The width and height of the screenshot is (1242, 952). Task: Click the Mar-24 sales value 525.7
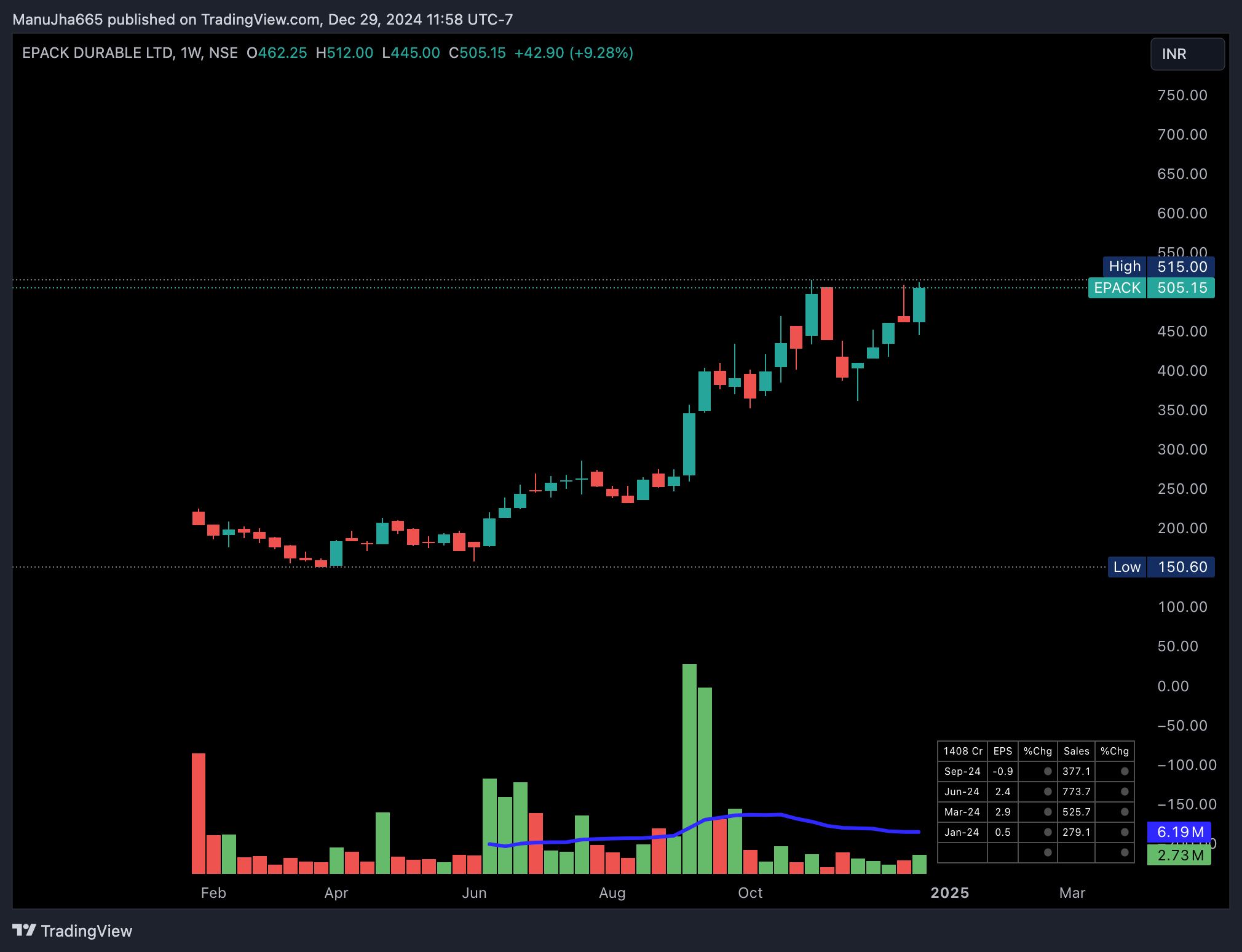pyautogui.click(x=1076, y=812)
